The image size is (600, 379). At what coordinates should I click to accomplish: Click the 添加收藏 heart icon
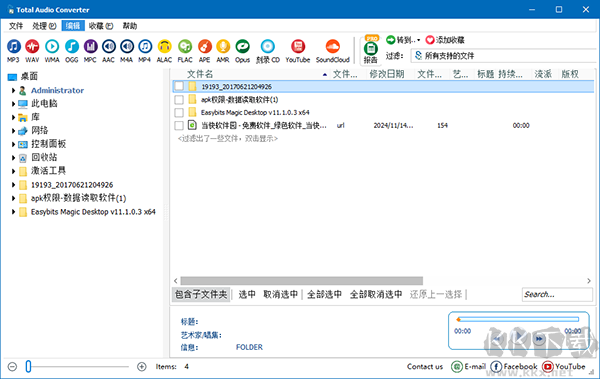430,40
